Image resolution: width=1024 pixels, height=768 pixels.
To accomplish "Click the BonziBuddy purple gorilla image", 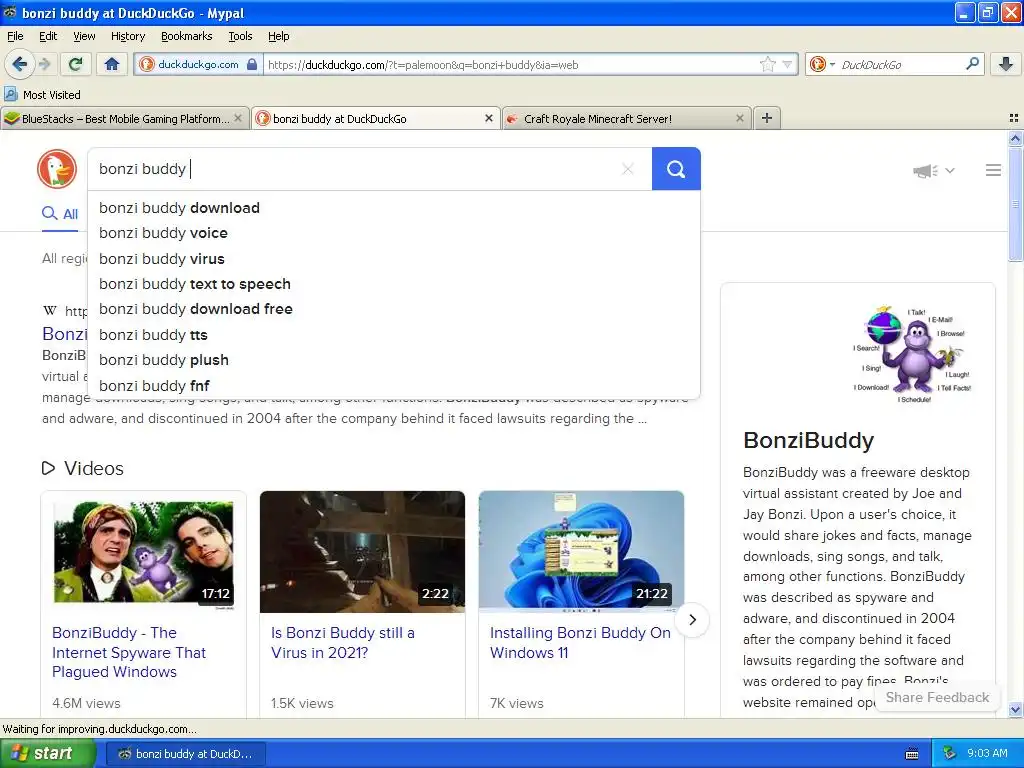I will point(912,355).
